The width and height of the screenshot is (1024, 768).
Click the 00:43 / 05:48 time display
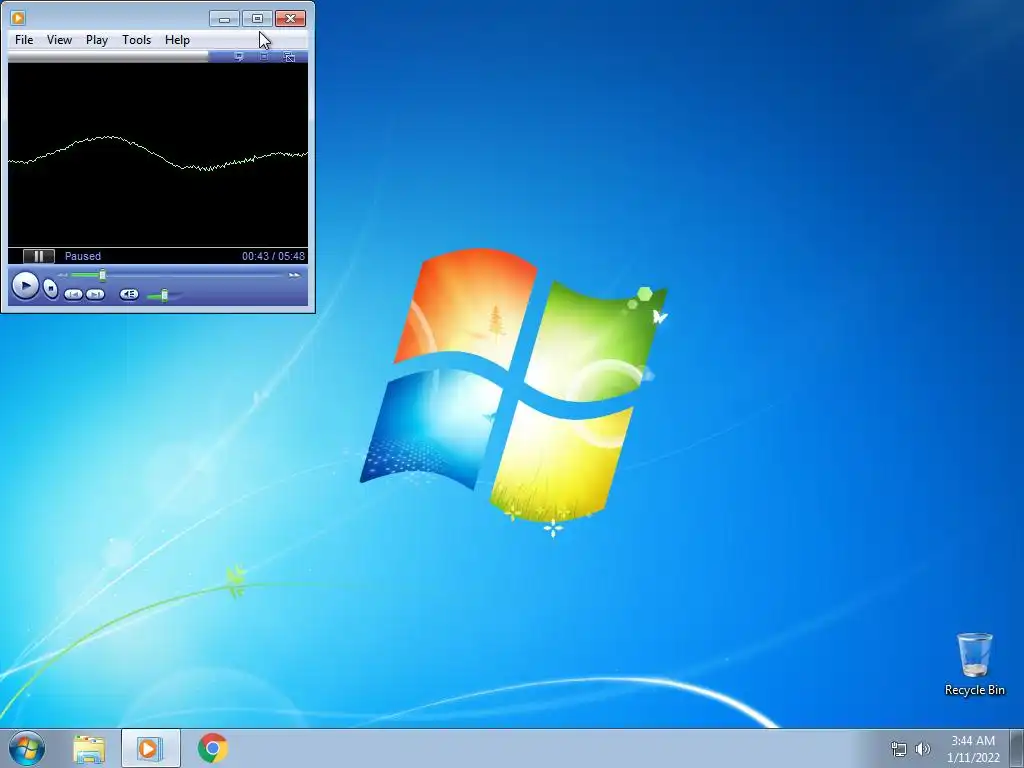(x=273, y=256)
